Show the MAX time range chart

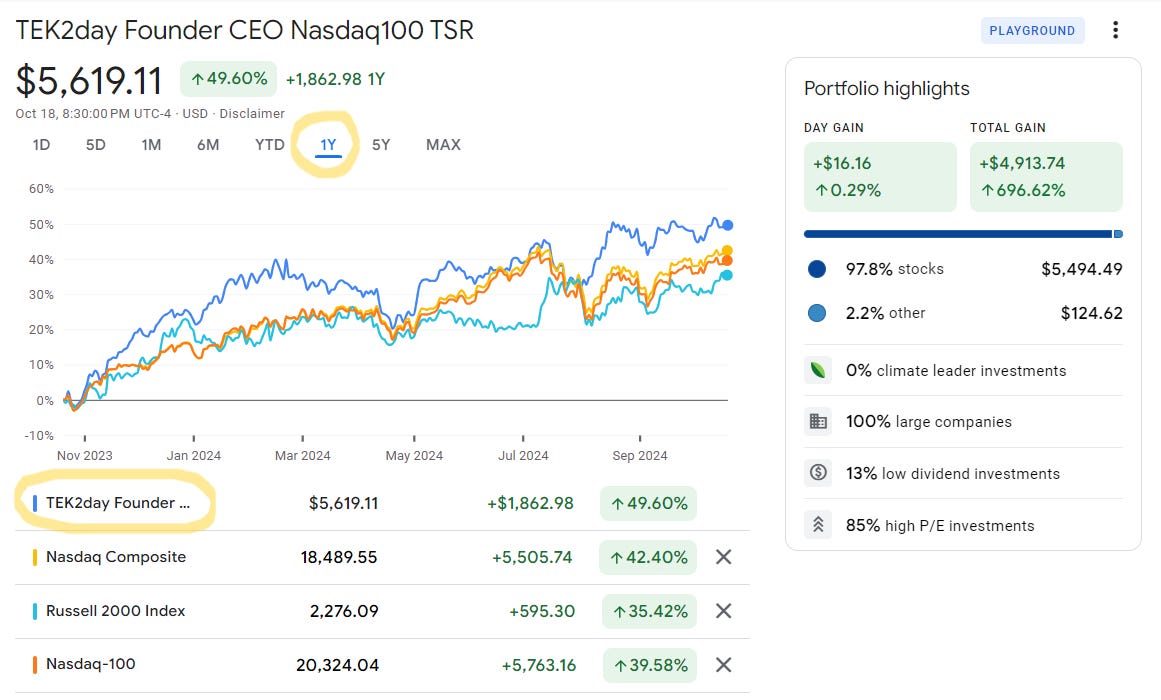[443, 145]
